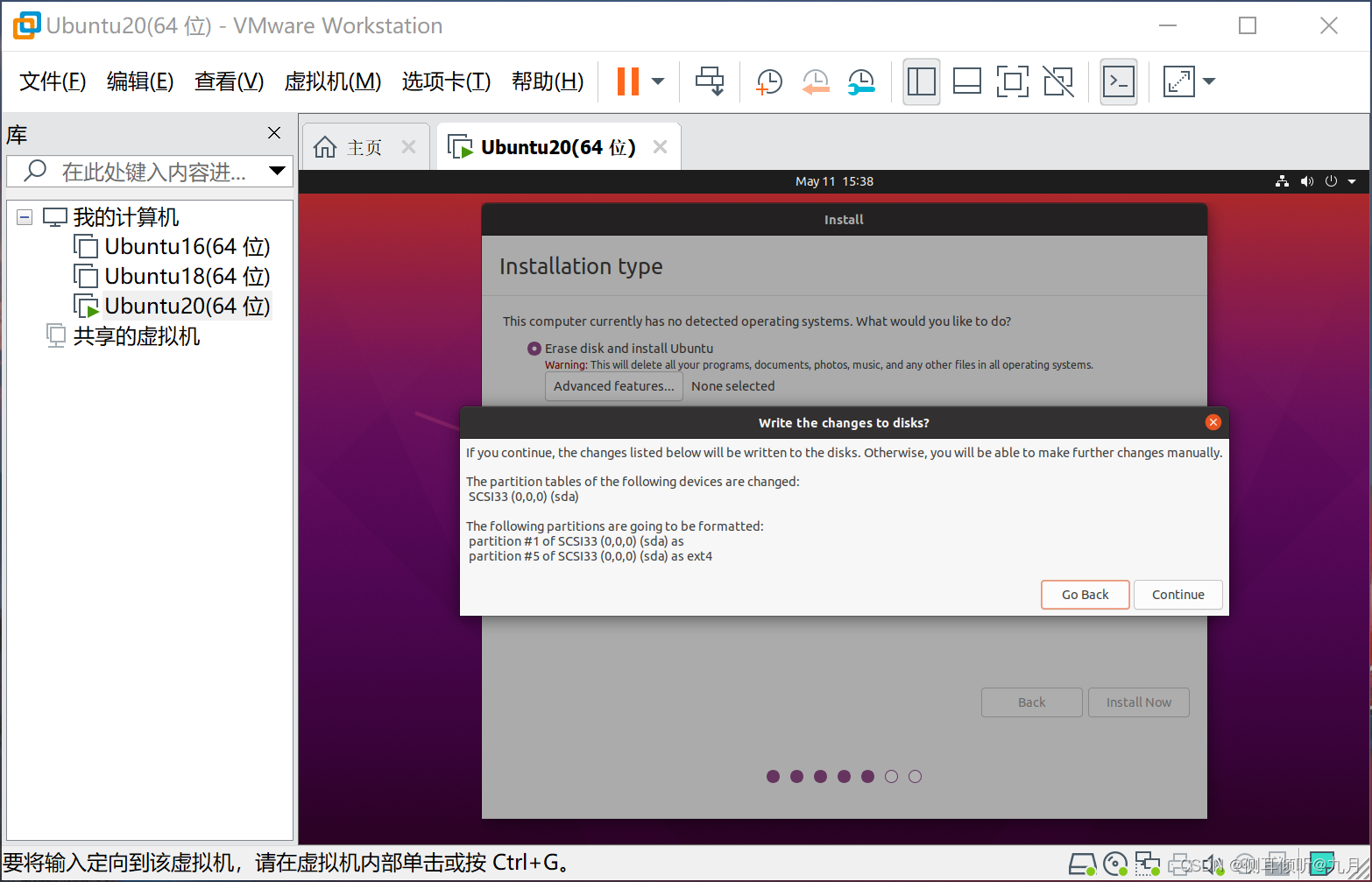Click the hard disk status bar icon
The height and width of the screenshot is (882, 1372).
tap(1083, 864)
